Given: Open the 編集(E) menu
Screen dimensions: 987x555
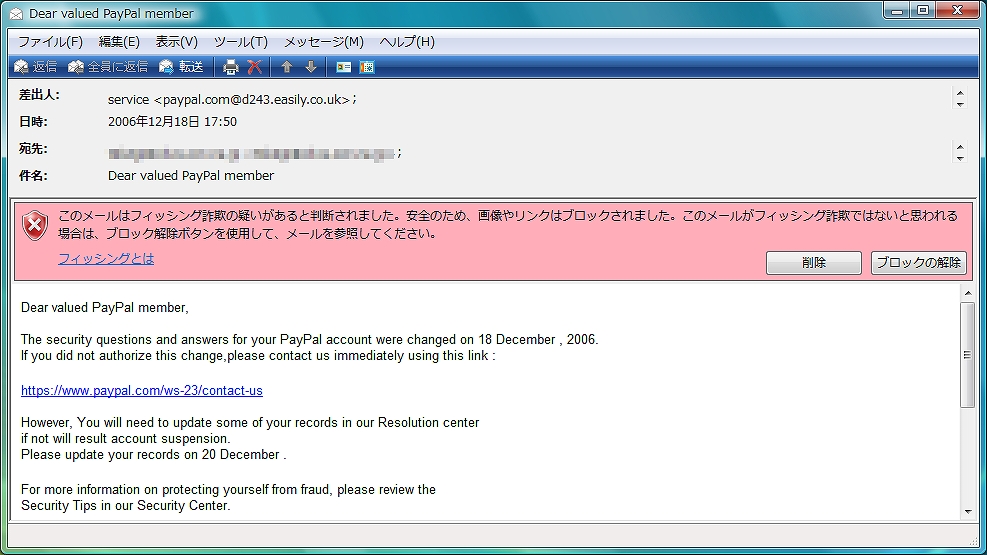Looking at the screenshot, I should 119,42.
